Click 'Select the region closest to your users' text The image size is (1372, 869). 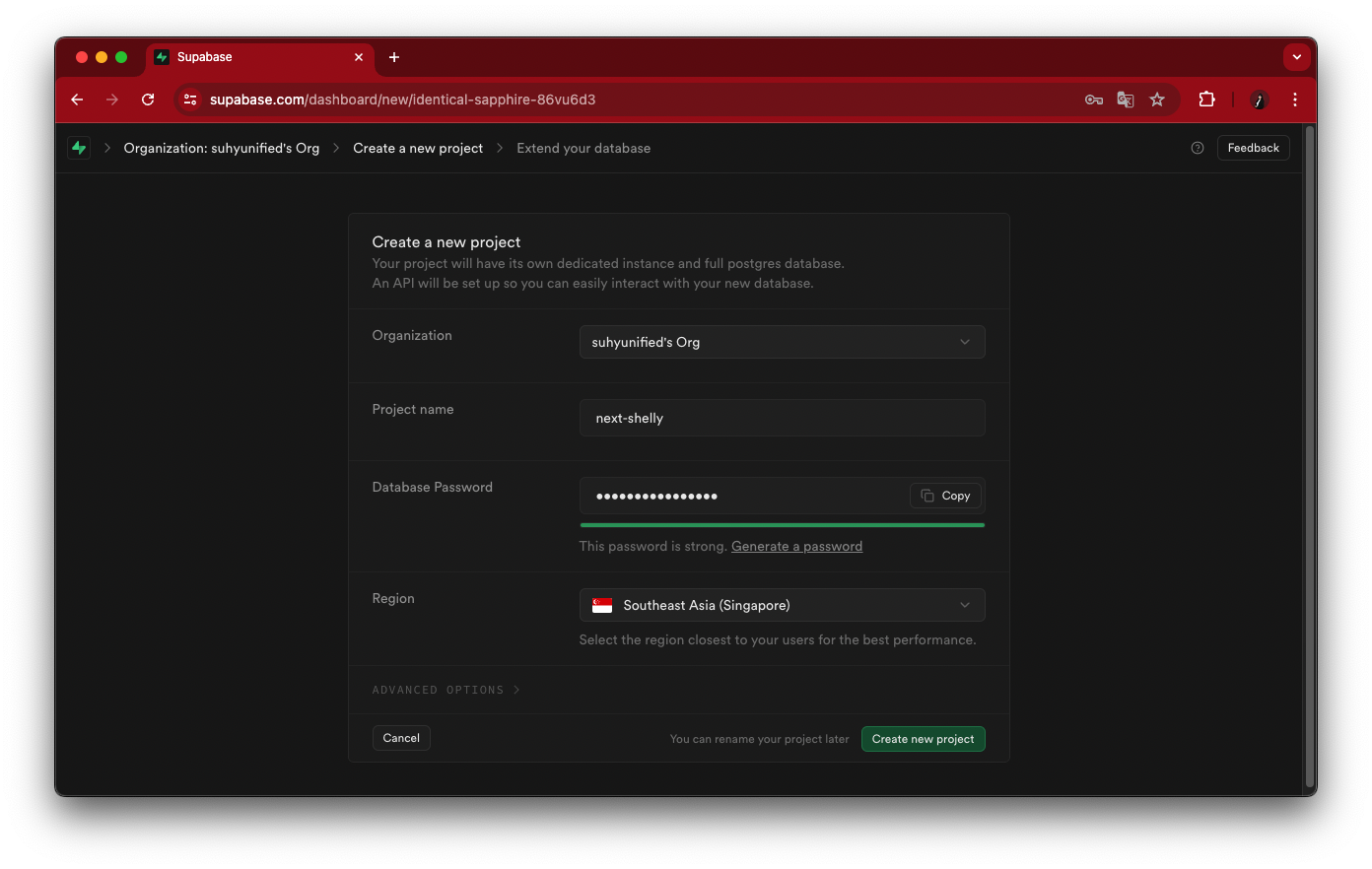click(x=778, y=639)
